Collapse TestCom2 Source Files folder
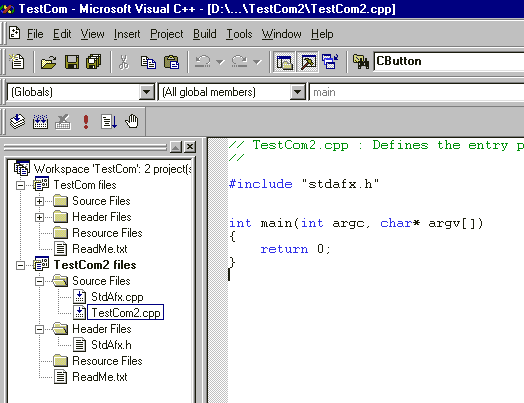This screenshot has width=524, height=403. [x=39, y=281]
